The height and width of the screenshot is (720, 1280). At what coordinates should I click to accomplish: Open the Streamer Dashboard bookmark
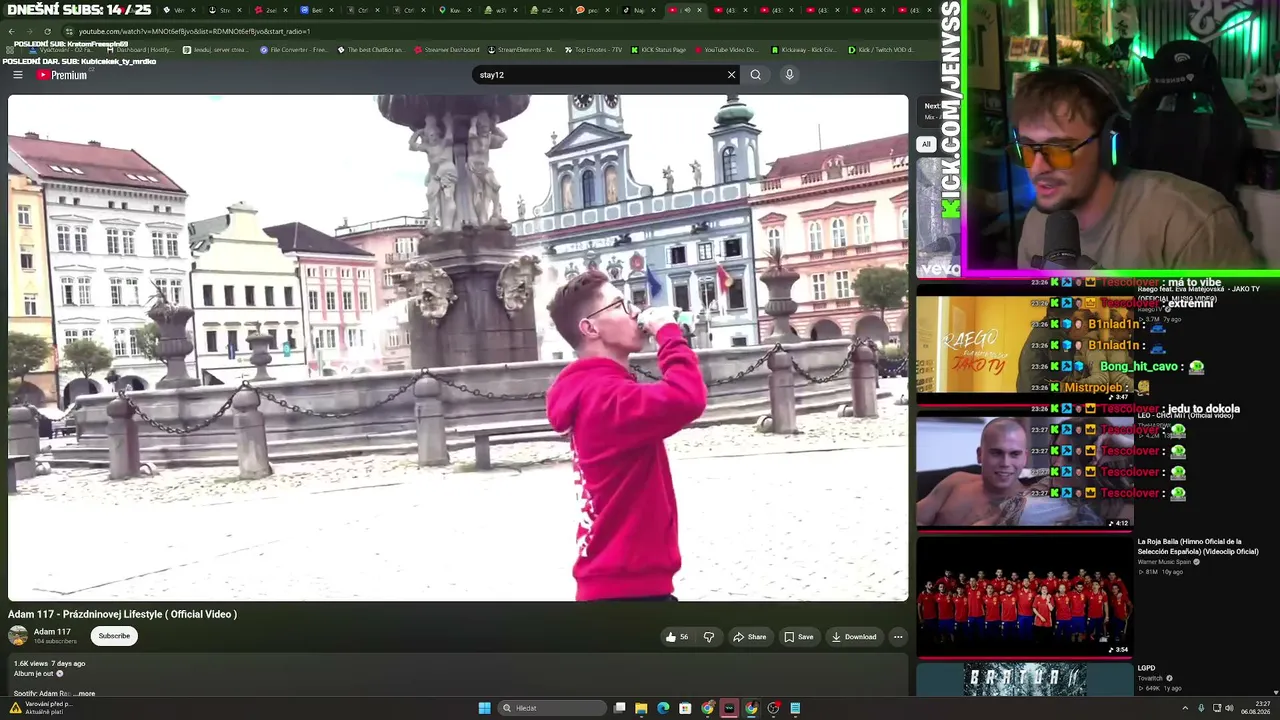(x=446, y=50)
